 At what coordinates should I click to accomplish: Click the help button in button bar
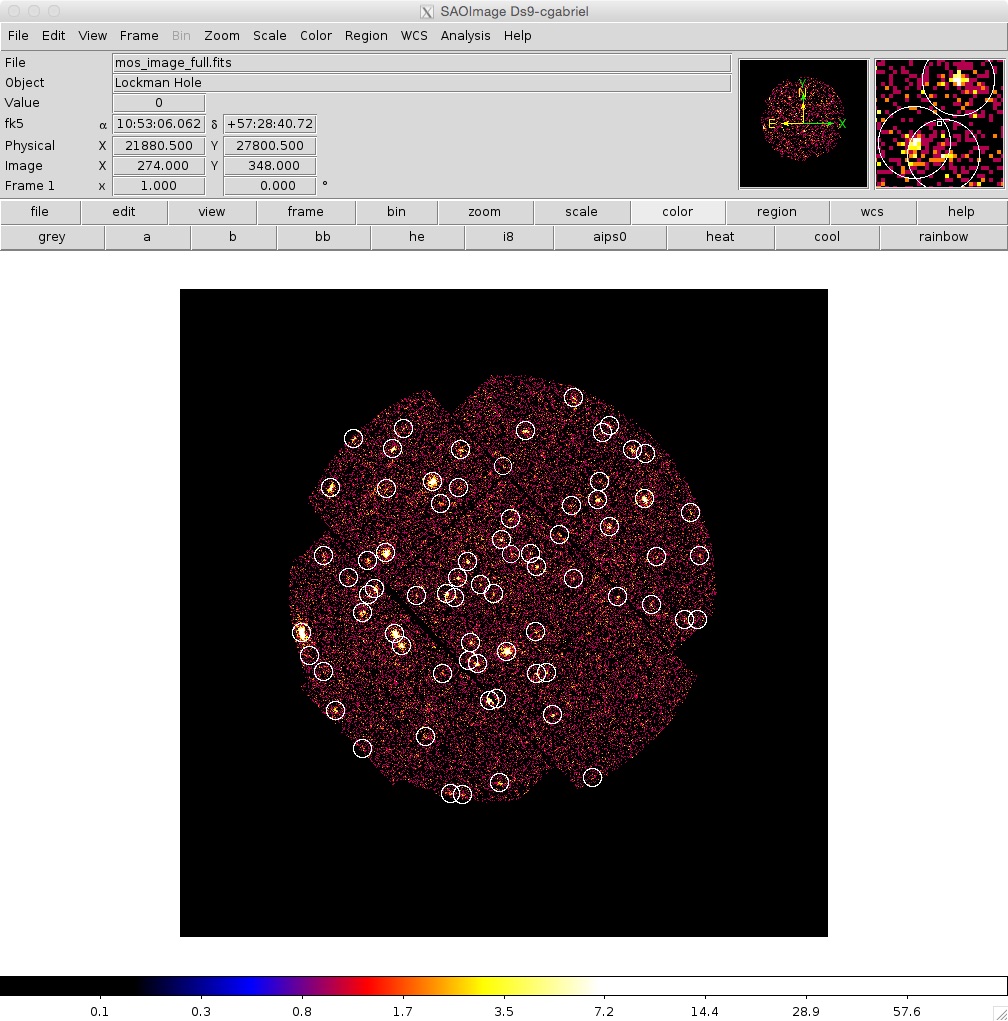coord(961,212)
